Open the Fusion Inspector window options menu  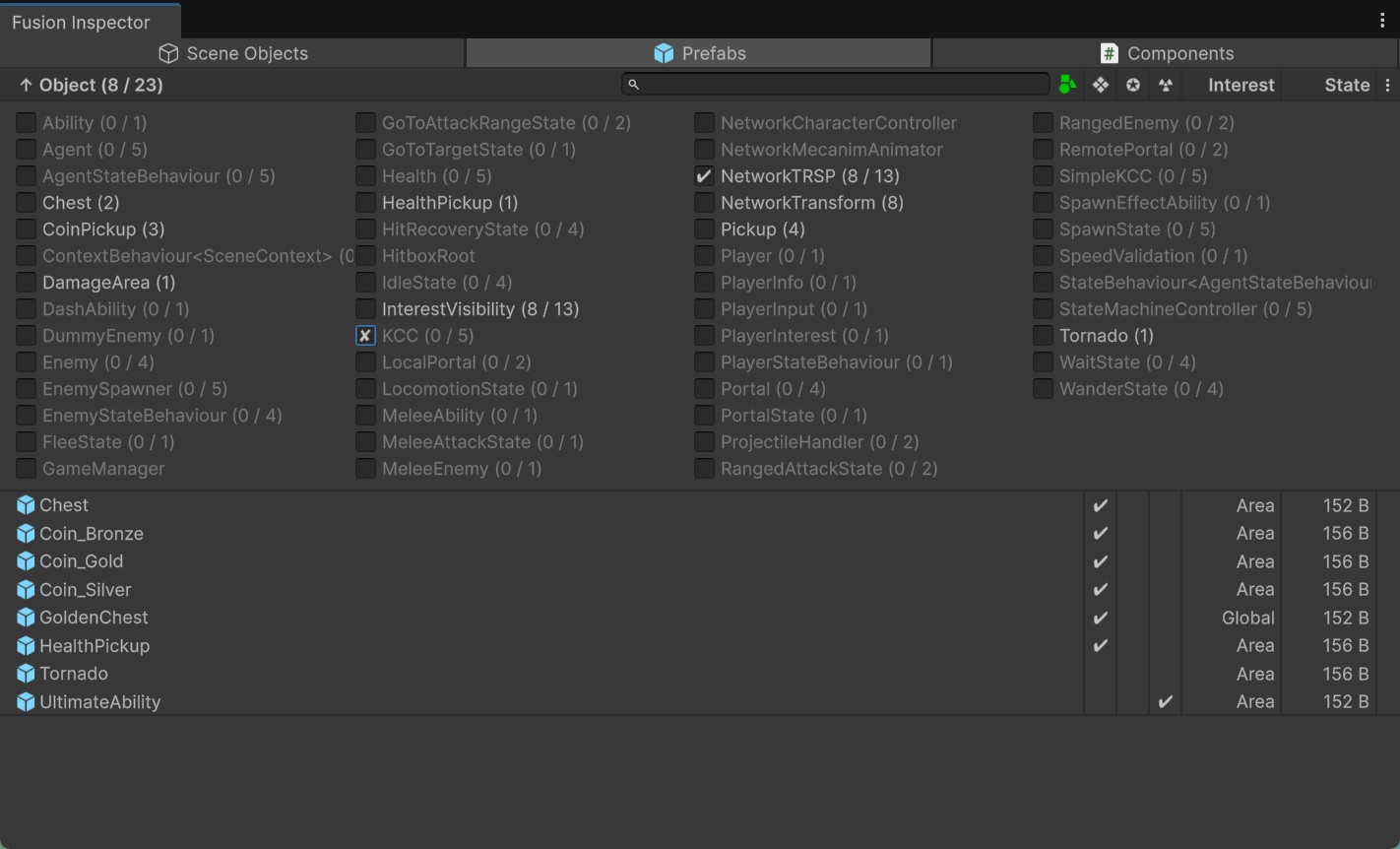click(x=1382, y=21)
